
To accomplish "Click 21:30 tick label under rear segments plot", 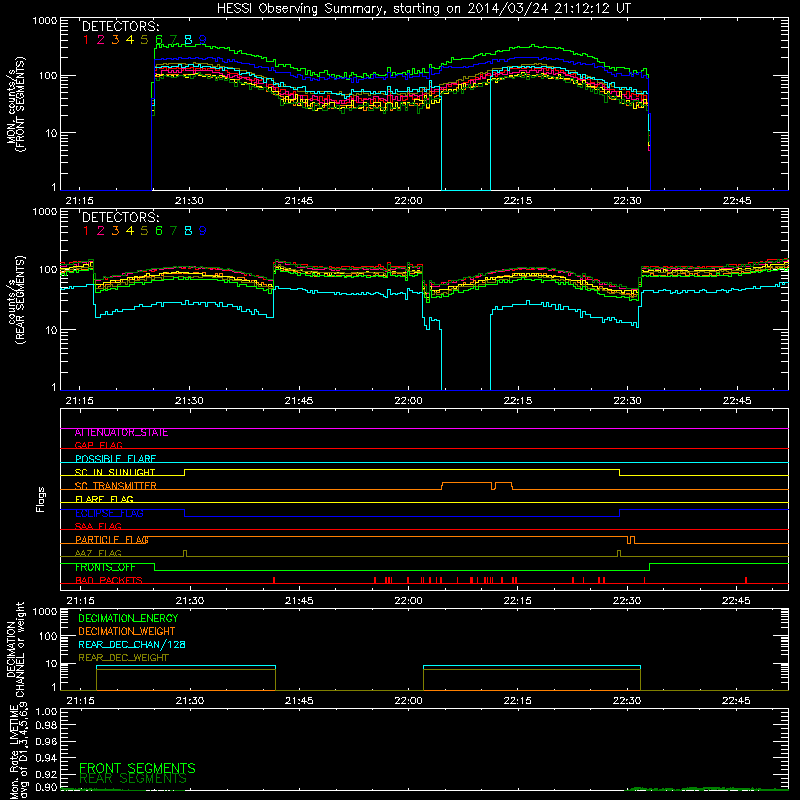I will (189, 401).
